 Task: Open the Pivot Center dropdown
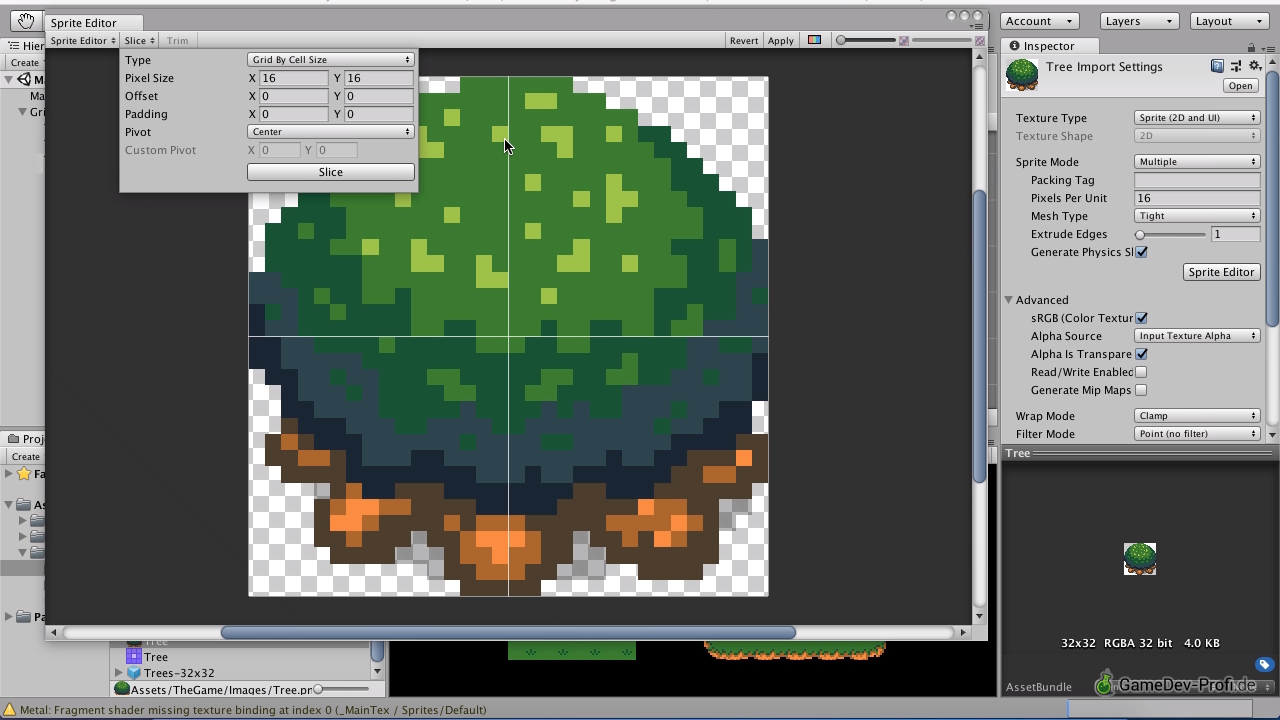pyautogui.click(x=330, y=132)
